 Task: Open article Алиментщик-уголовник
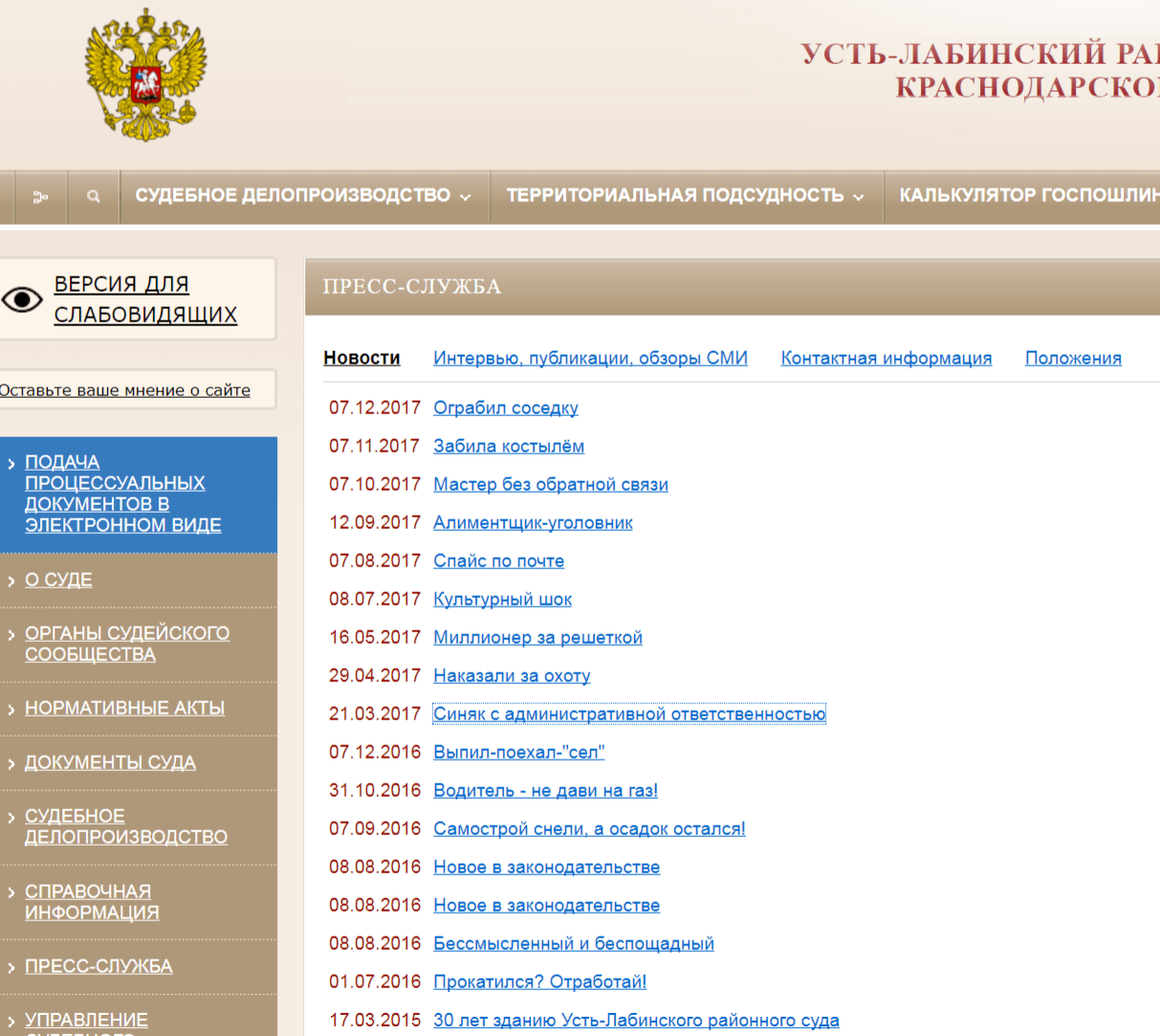[x=533, y=522]
